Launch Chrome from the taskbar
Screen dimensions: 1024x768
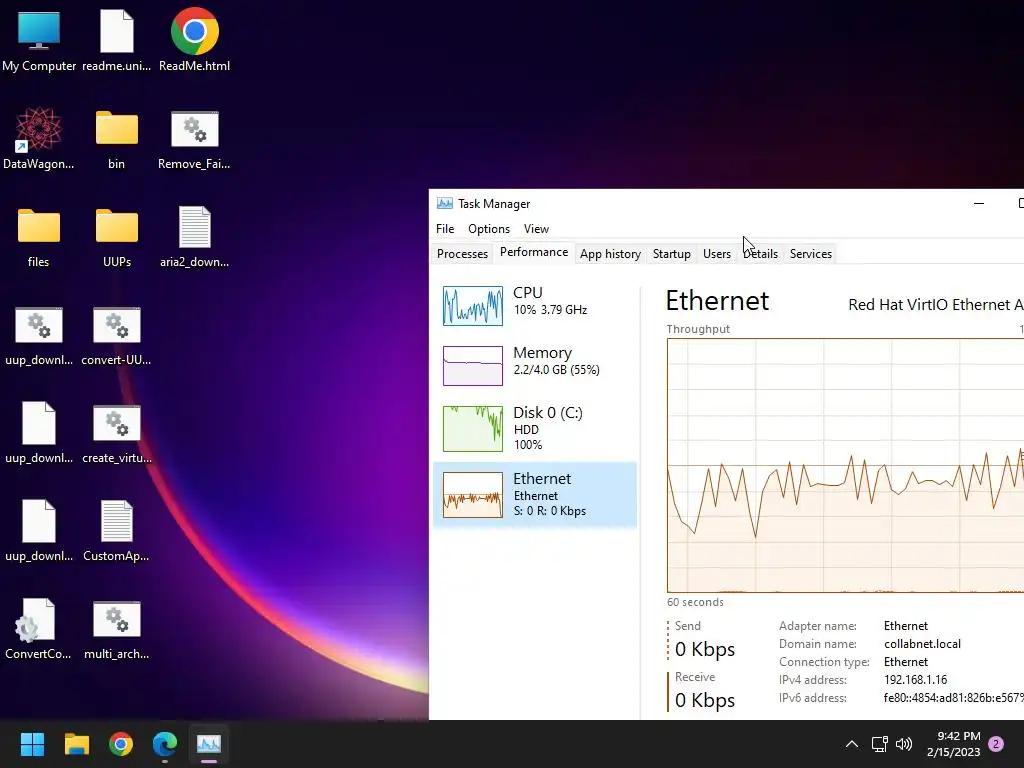click(121, 744)
